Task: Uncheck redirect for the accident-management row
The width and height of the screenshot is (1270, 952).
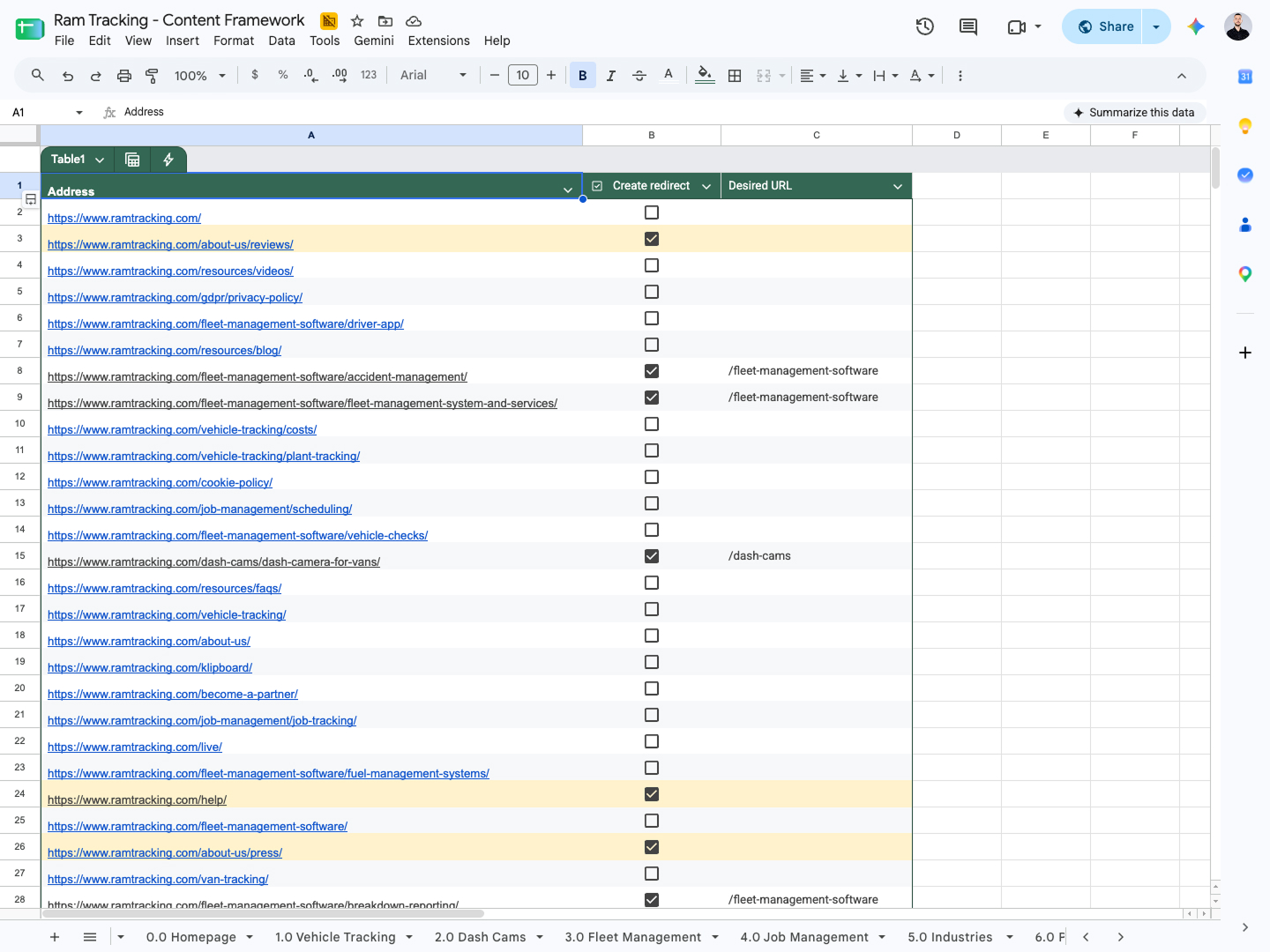Action: (652, 371)
